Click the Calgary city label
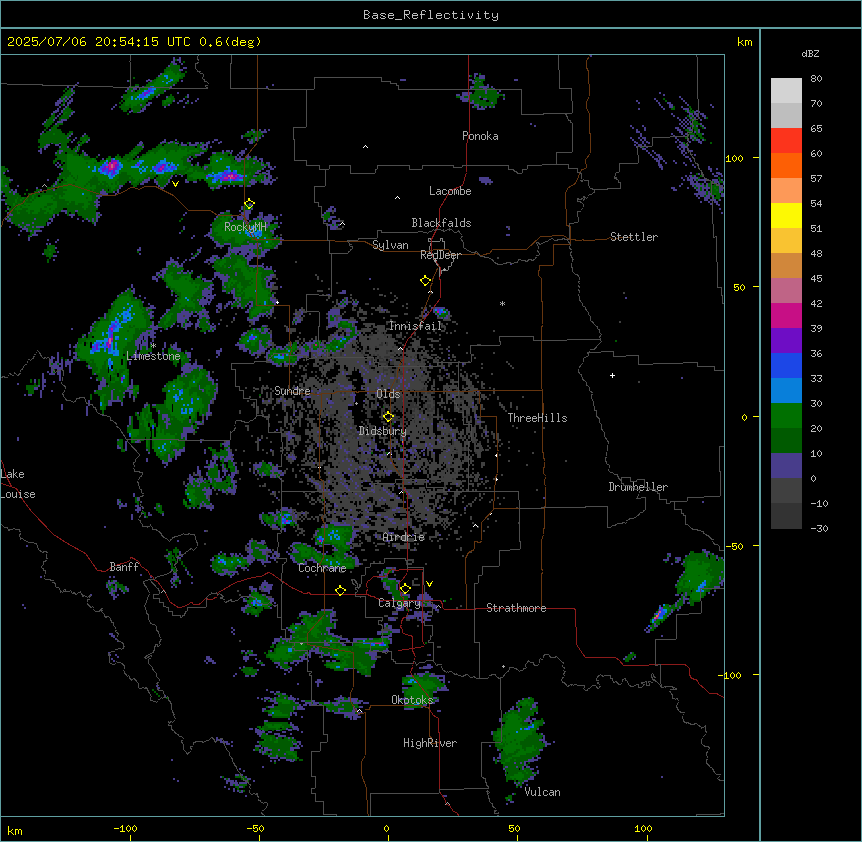This screenshot has height=842, width=862. point(399,603)
